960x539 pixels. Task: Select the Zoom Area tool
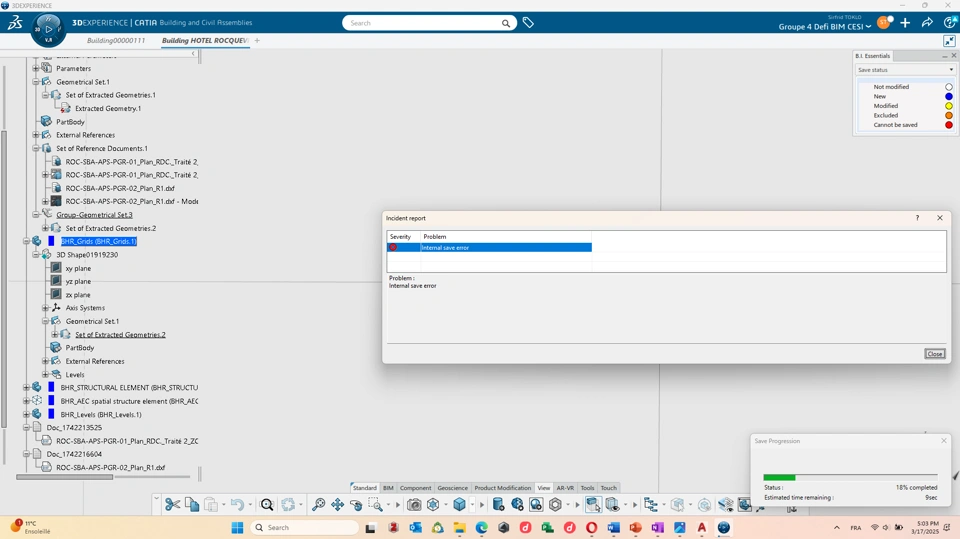click(375, 505)
